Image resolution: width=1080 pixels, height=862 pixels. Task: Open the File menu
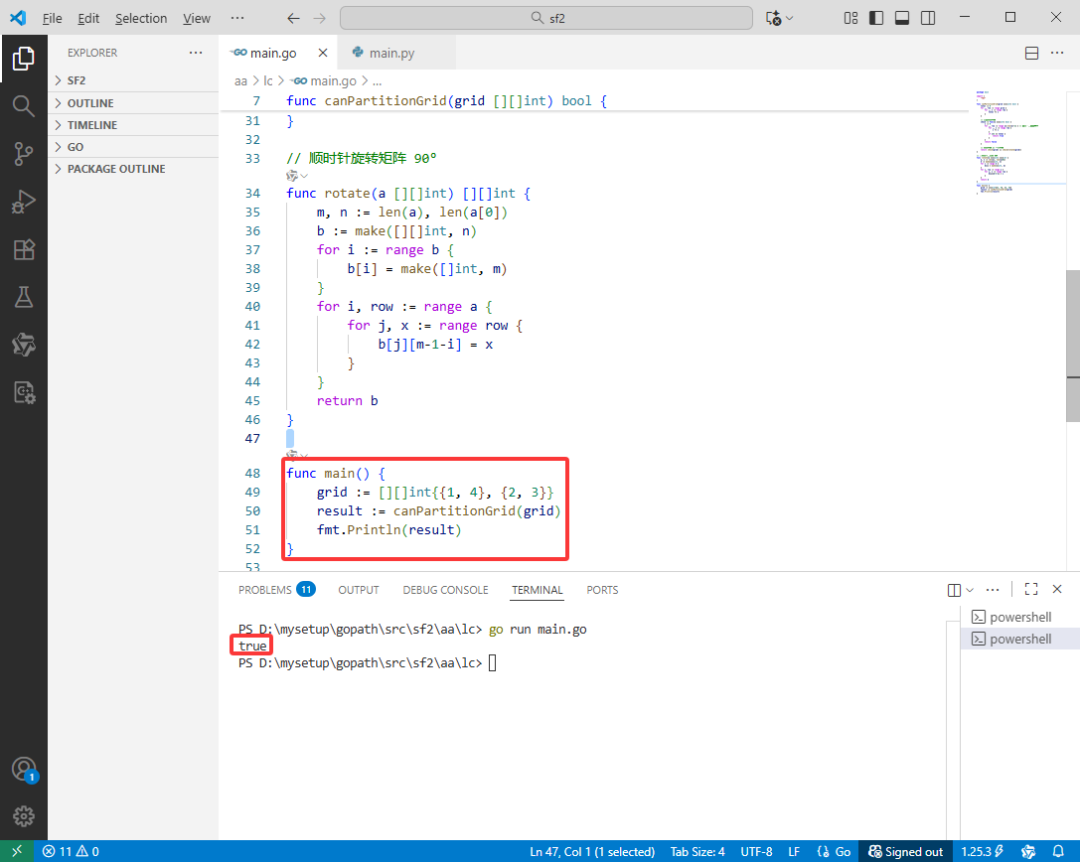tap(52, 19)
